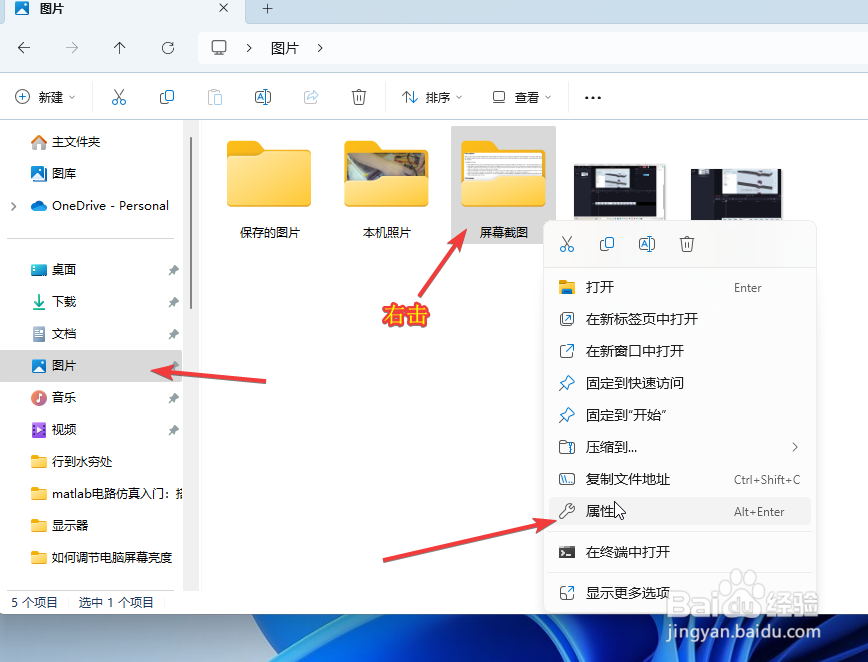Unpin 下载 using its pin icon
This screenshot has width=868, height=662.
click(x=173, y=301)
